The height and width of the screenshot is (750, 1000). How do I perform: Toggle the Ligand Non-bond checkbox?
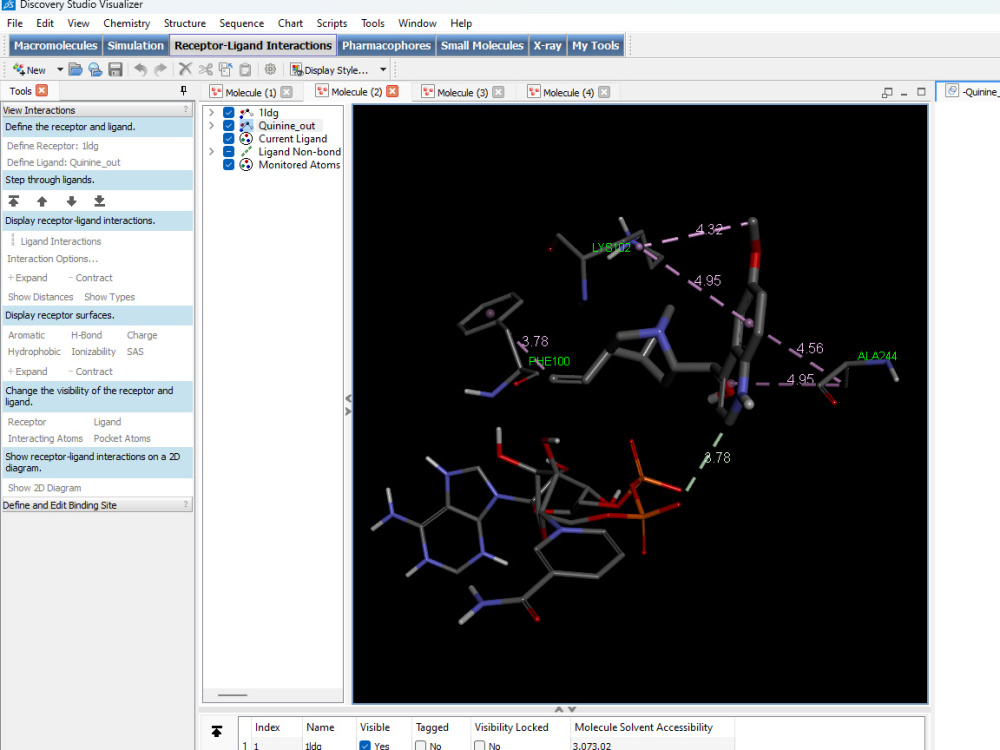click(229, 152)
